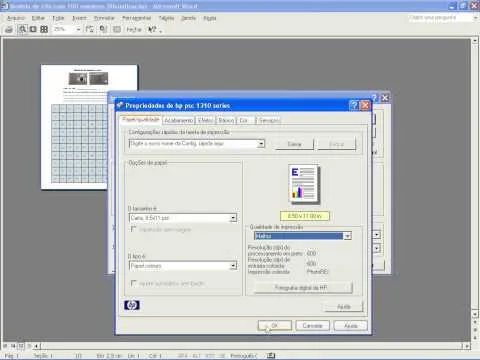Open toolbar options arrow after help icon
This screenshot has height=360, width=480.
[161, 31]
